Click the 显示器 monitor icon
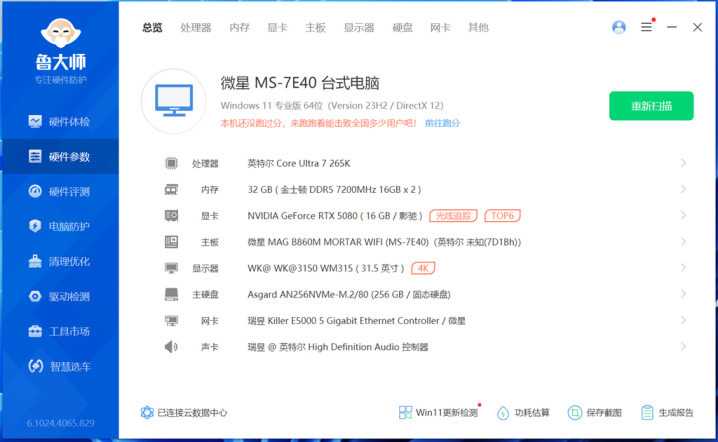Viewport: 718px width, 442px height. click(171, 268)
